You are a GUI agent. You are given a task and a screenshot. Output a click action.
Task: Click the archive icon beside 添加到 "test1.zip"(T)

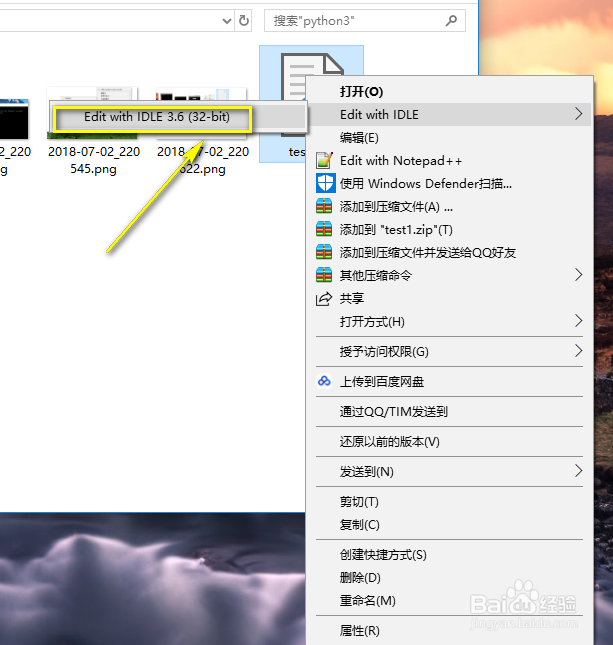tap(324, 229)
